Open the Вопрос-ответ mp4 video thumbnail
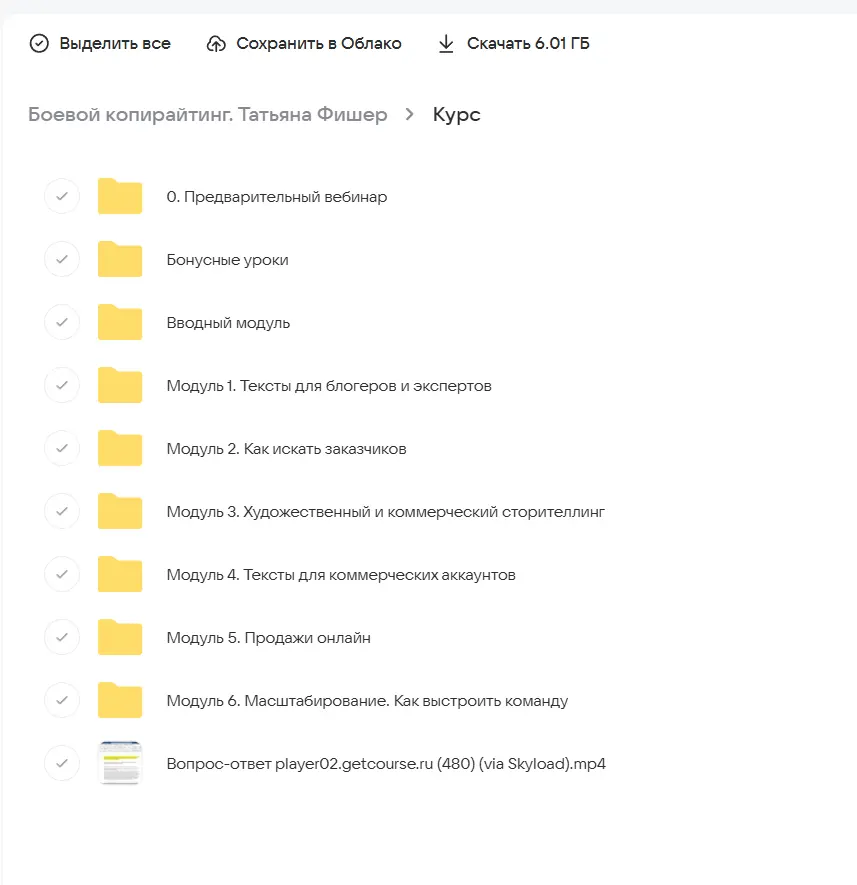This screenshot has width=857, height=885. 120,763
